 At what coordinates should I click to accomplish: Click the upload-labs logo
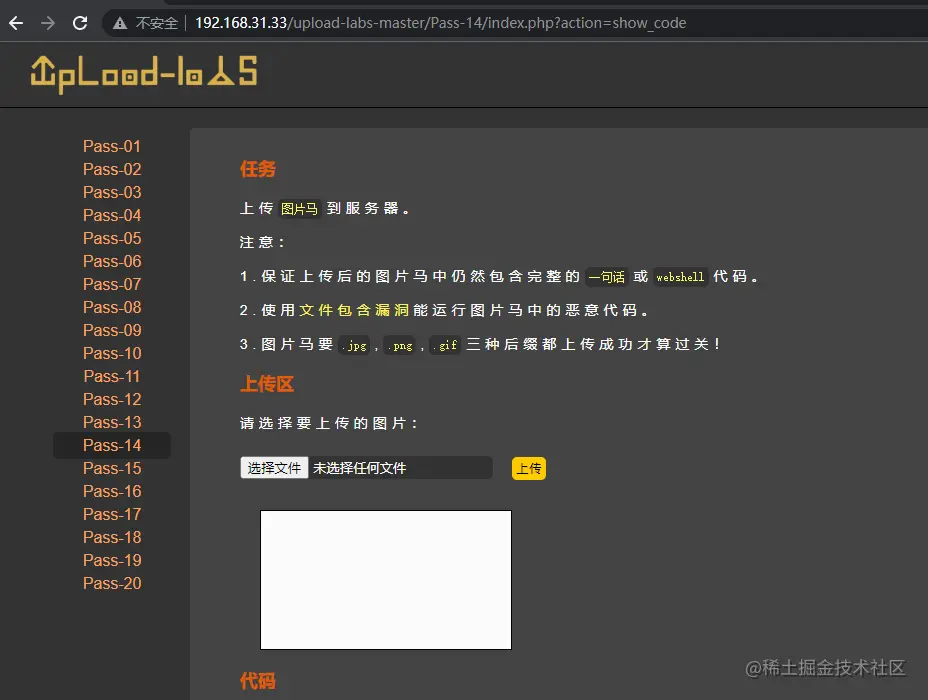pos(144,73)
